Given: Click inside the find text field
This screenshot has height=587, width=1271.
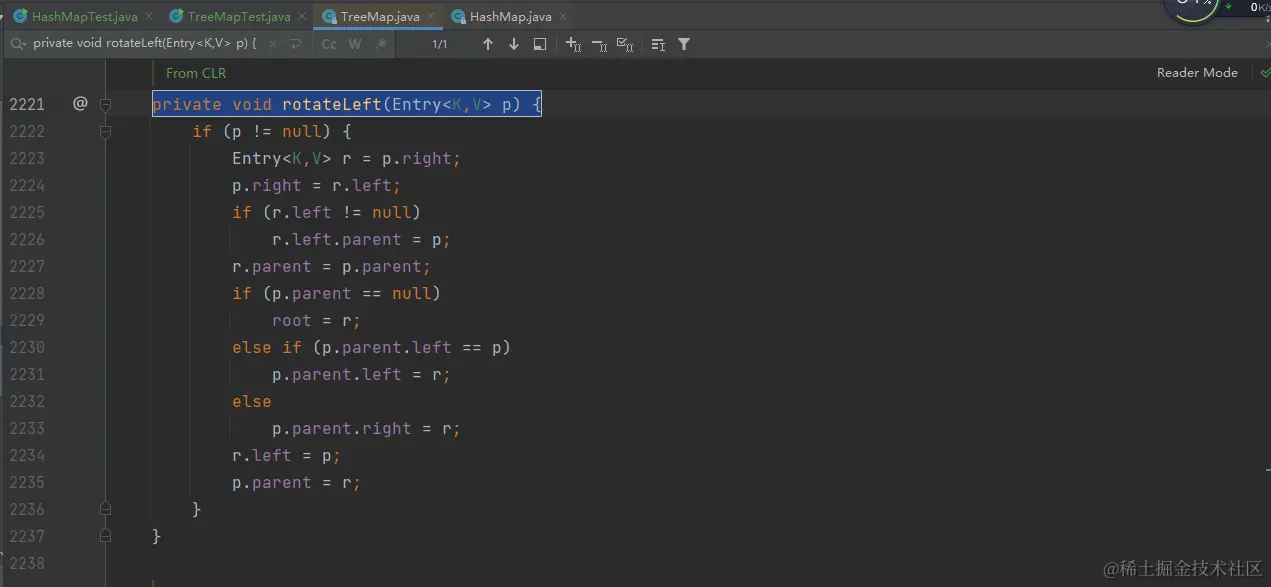Looking at the screenshot, I should (145, 44).
